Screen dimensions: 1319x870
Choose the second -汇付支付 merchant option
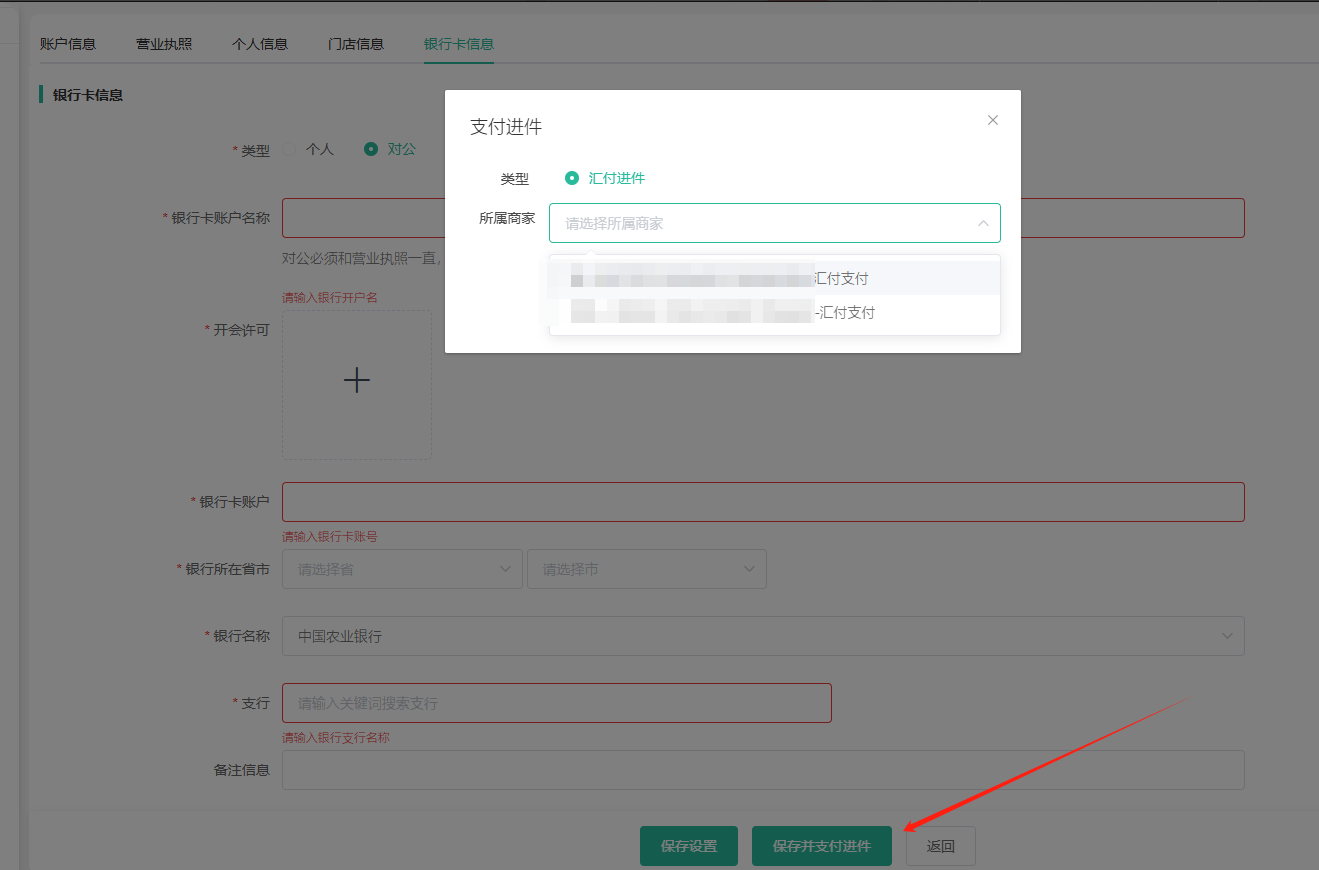[774, 312]
